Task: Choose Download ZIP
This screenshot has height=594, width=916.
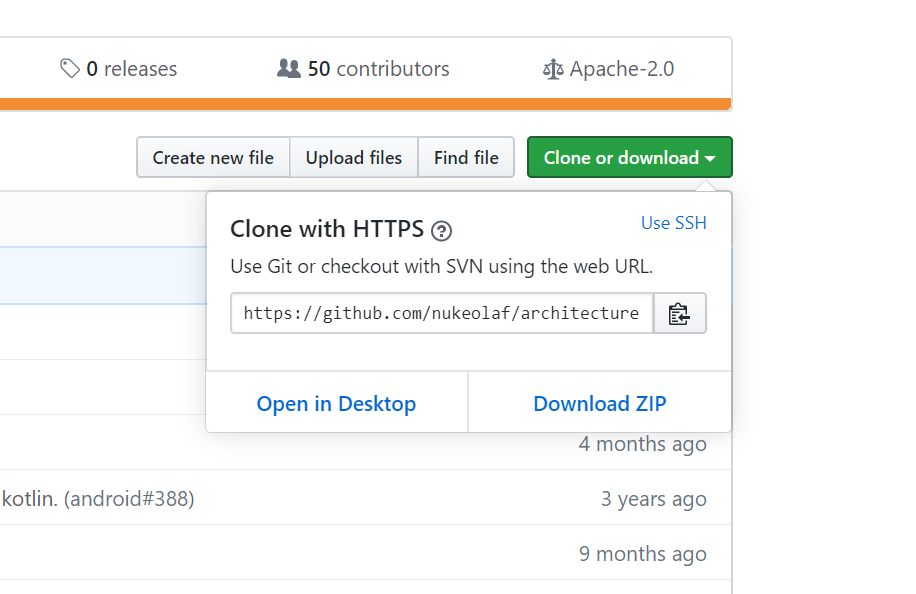Action: [x=600, y=403]
